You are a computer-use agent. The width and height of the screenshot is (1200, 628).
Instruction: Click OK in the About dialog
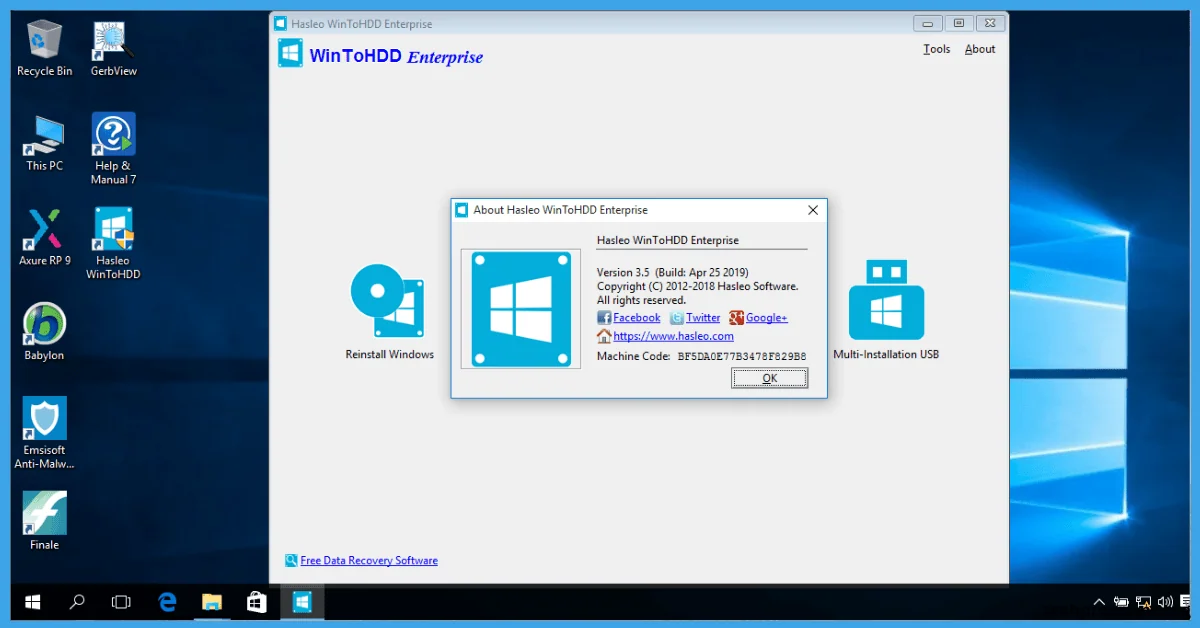click(x=769, y=378)
